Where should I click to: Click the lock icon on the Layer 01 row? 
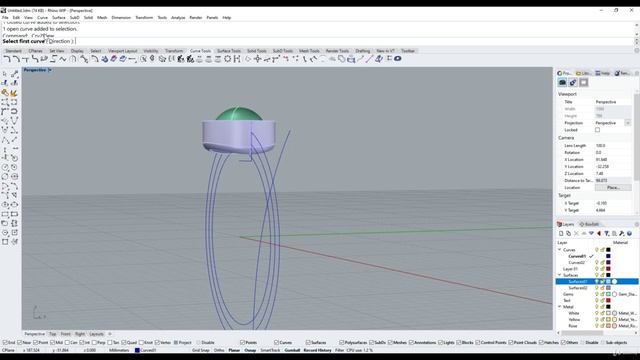602,269
